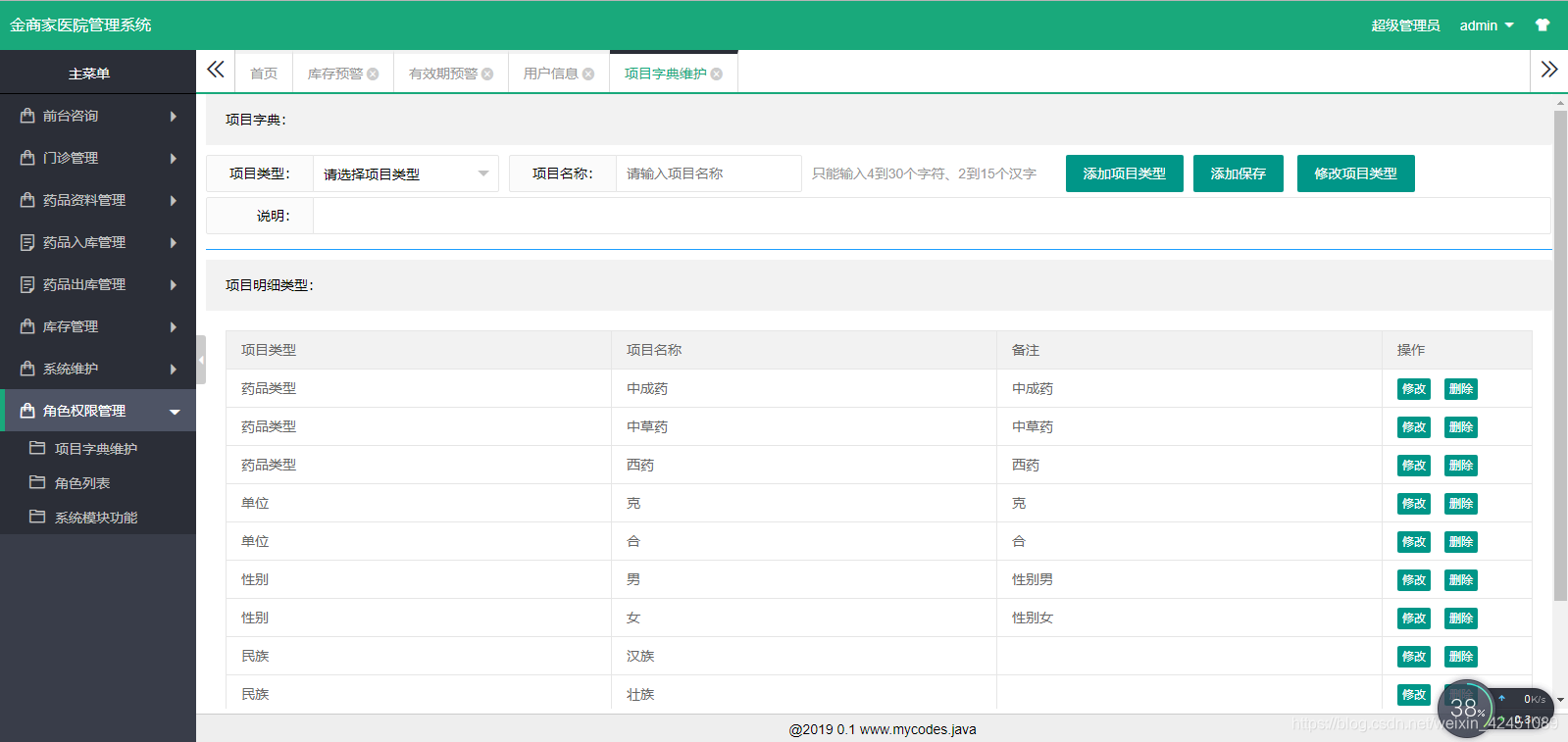Click folder icon beside 项目字典维护
Viewport: 1568px width, 742px height.
[37, 448]
